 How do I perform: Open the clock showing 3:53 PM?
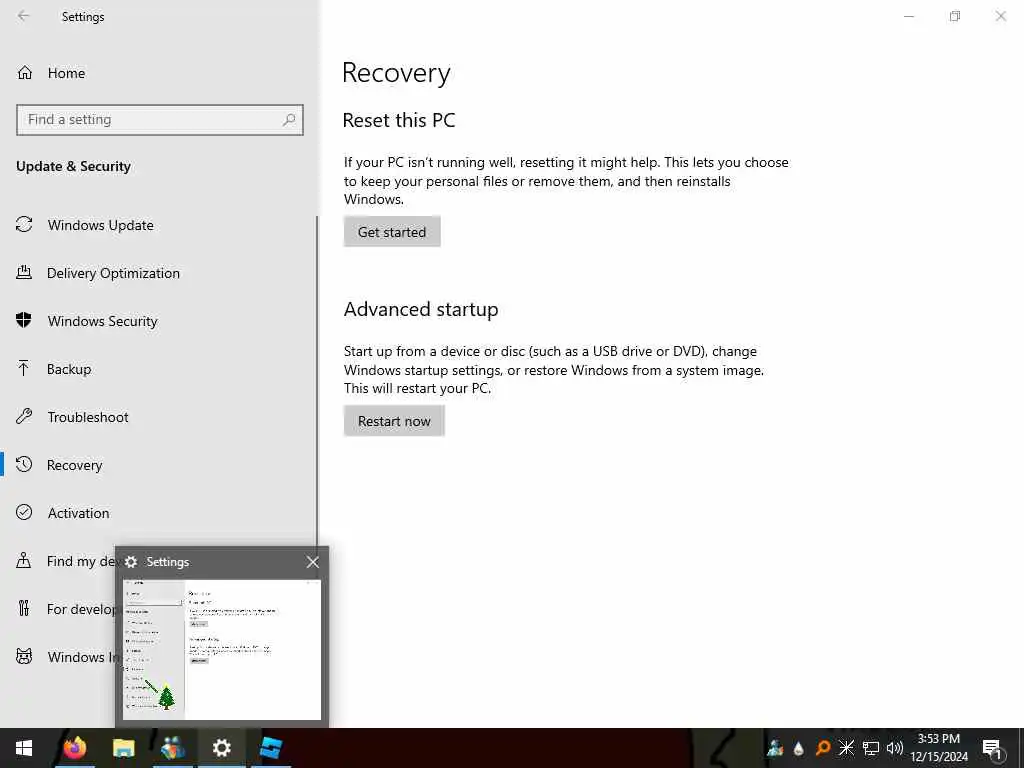point(939,748)
